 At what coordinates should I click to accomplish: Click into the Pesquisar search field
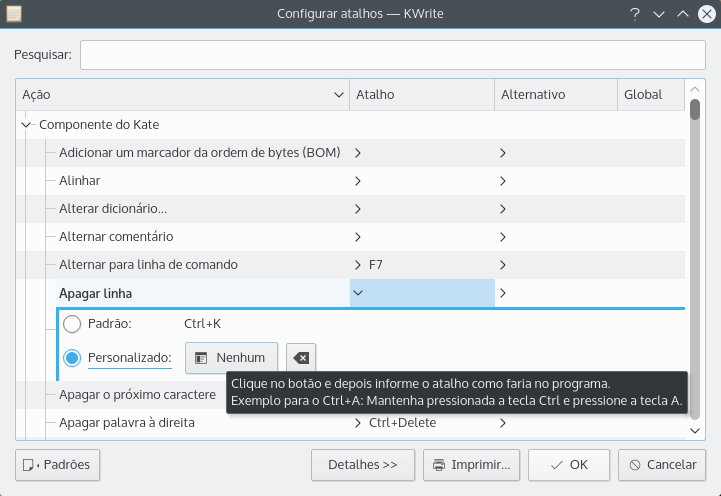(x=393, y=55)
